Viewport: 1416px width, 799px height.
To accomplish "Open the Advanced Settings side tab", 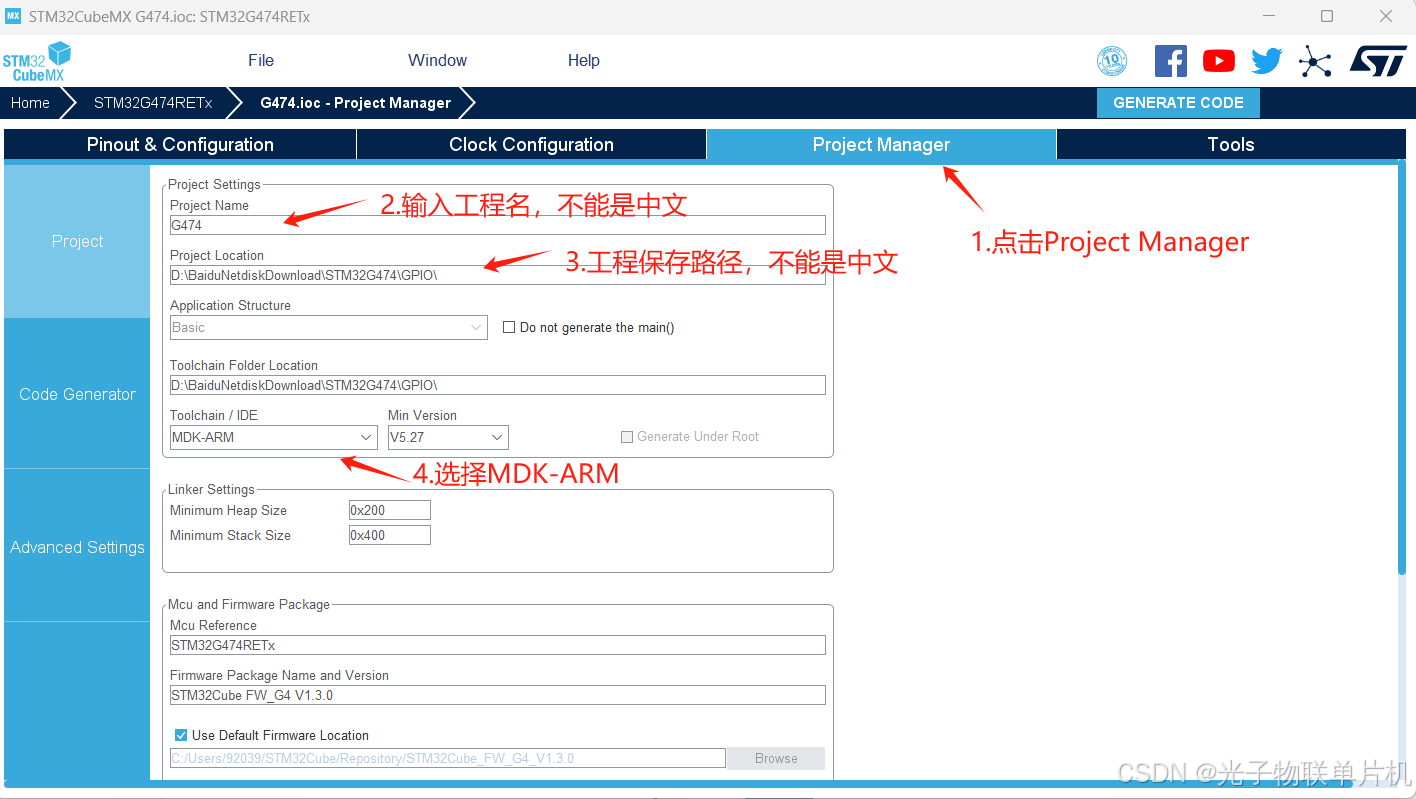I will click(77, 547).
